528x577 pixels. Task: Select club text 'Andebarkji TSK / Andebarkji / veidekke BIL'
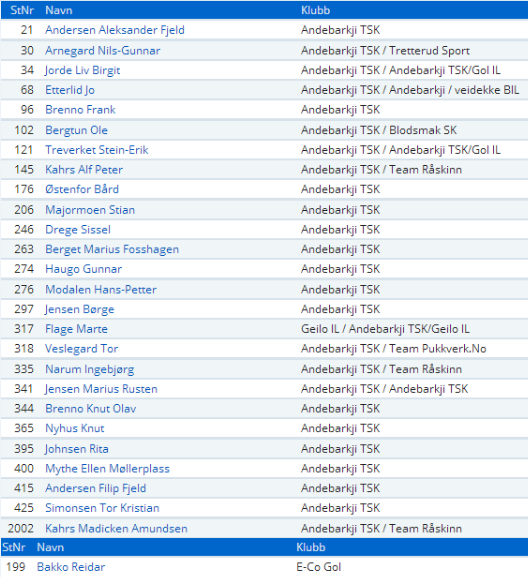pyautogui.click(x=410, y=90)
